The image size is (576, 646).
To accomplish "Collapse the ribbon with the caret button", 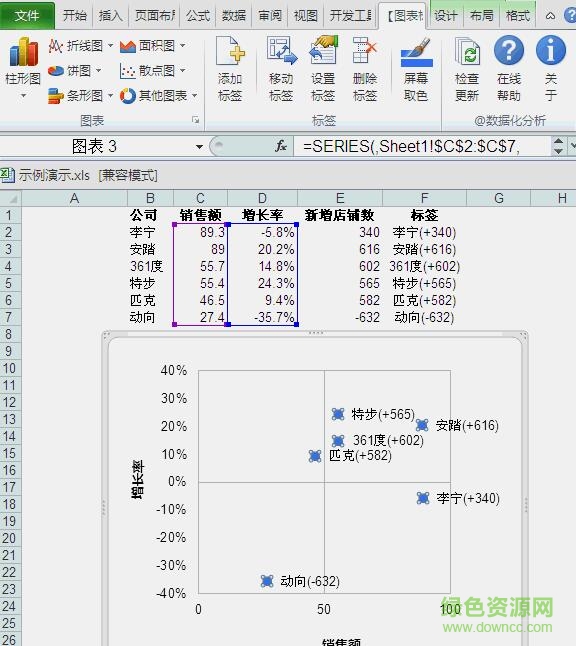I will coord(550,16).
